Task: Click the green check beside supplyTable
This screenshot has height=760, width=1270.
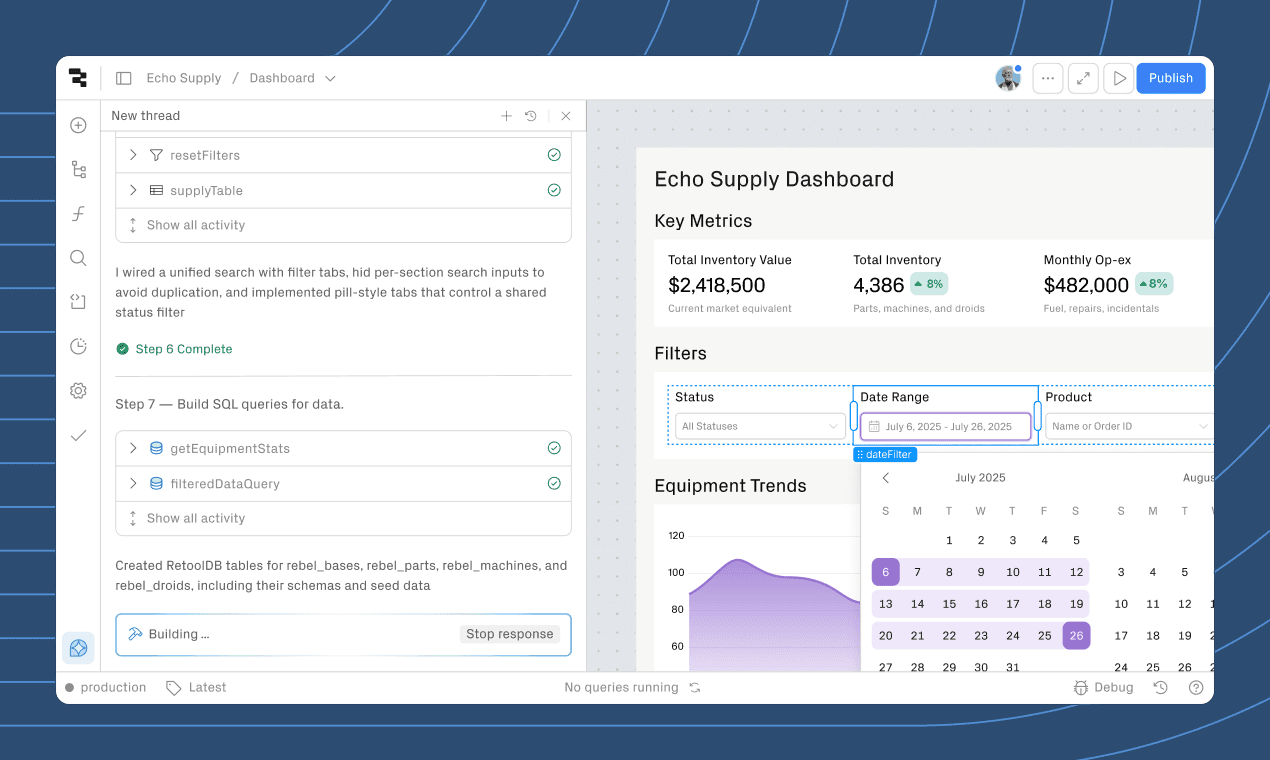Action: (x=554, y=190)
